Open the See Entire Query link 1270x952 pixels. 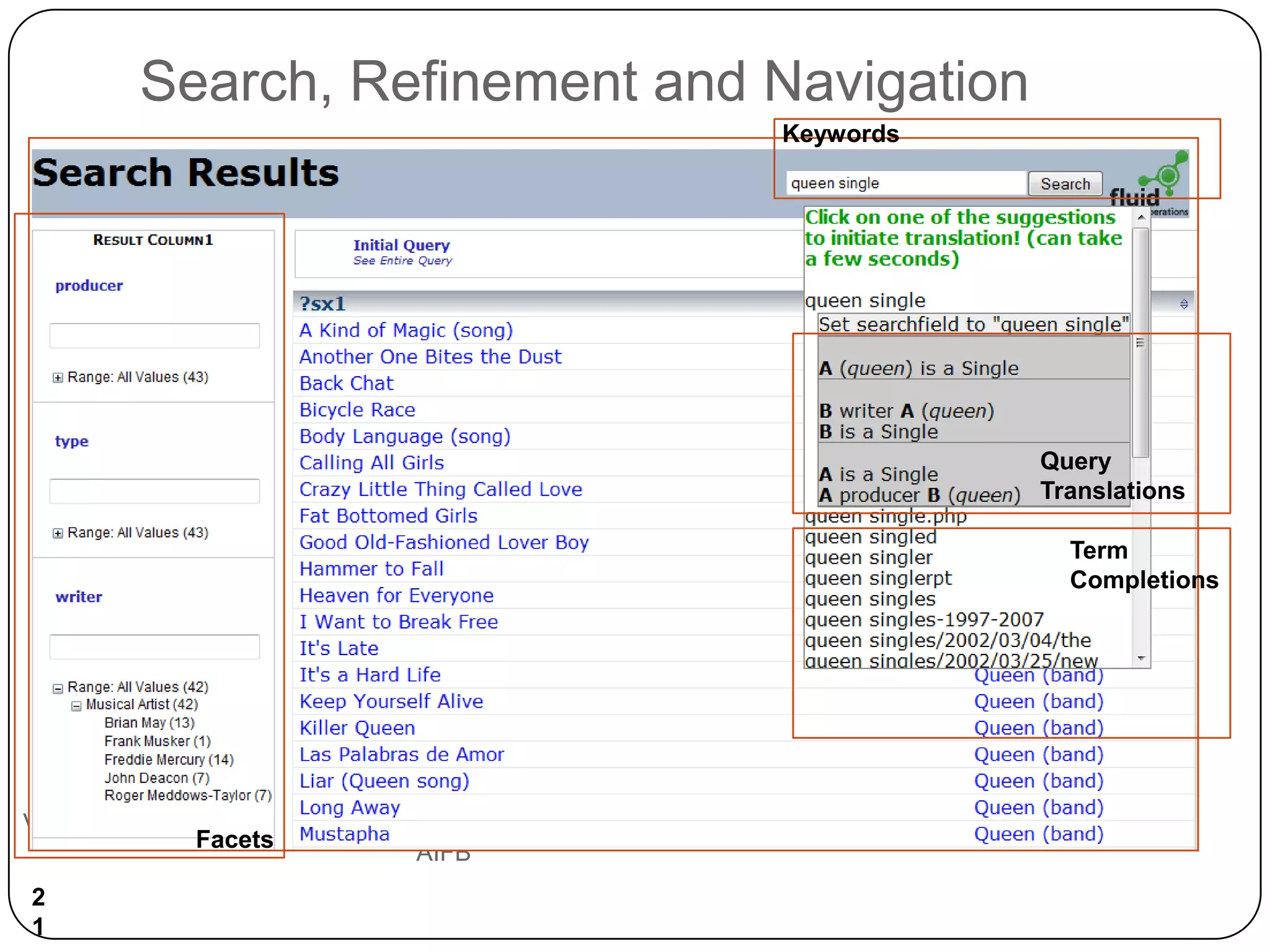pos(402,261)
